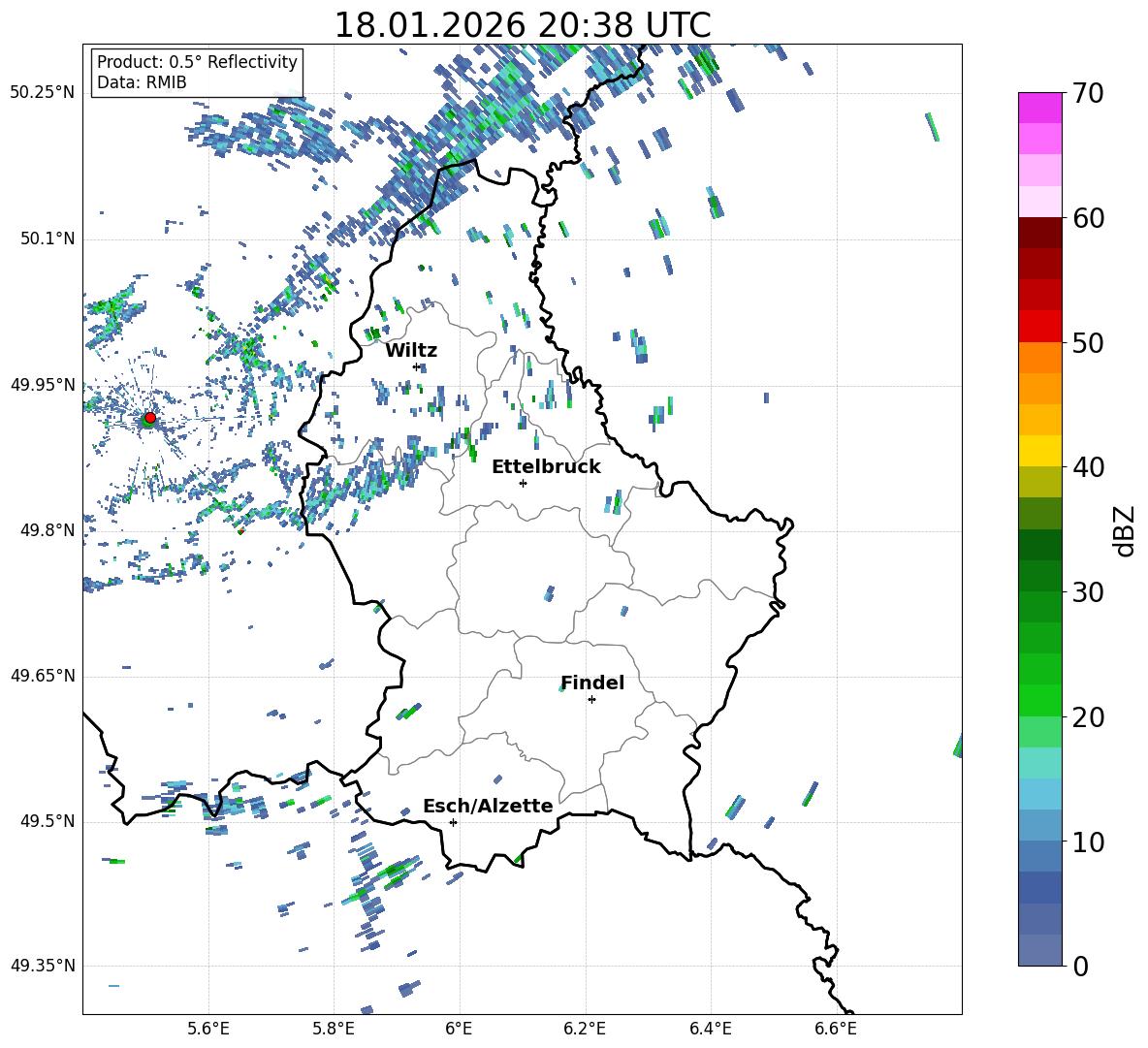Click the Data: RMIB text
Screen dimensions: 1148x1048
point(142,82)
